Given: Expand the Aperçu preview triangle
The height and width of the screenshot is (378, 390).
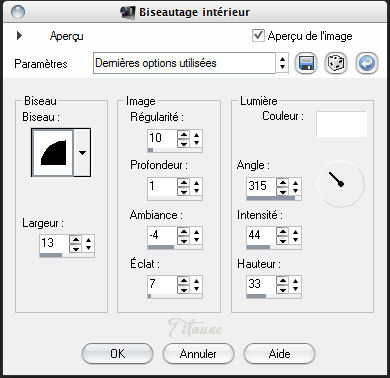Looking at the screenshot, I should pos(19,35).
